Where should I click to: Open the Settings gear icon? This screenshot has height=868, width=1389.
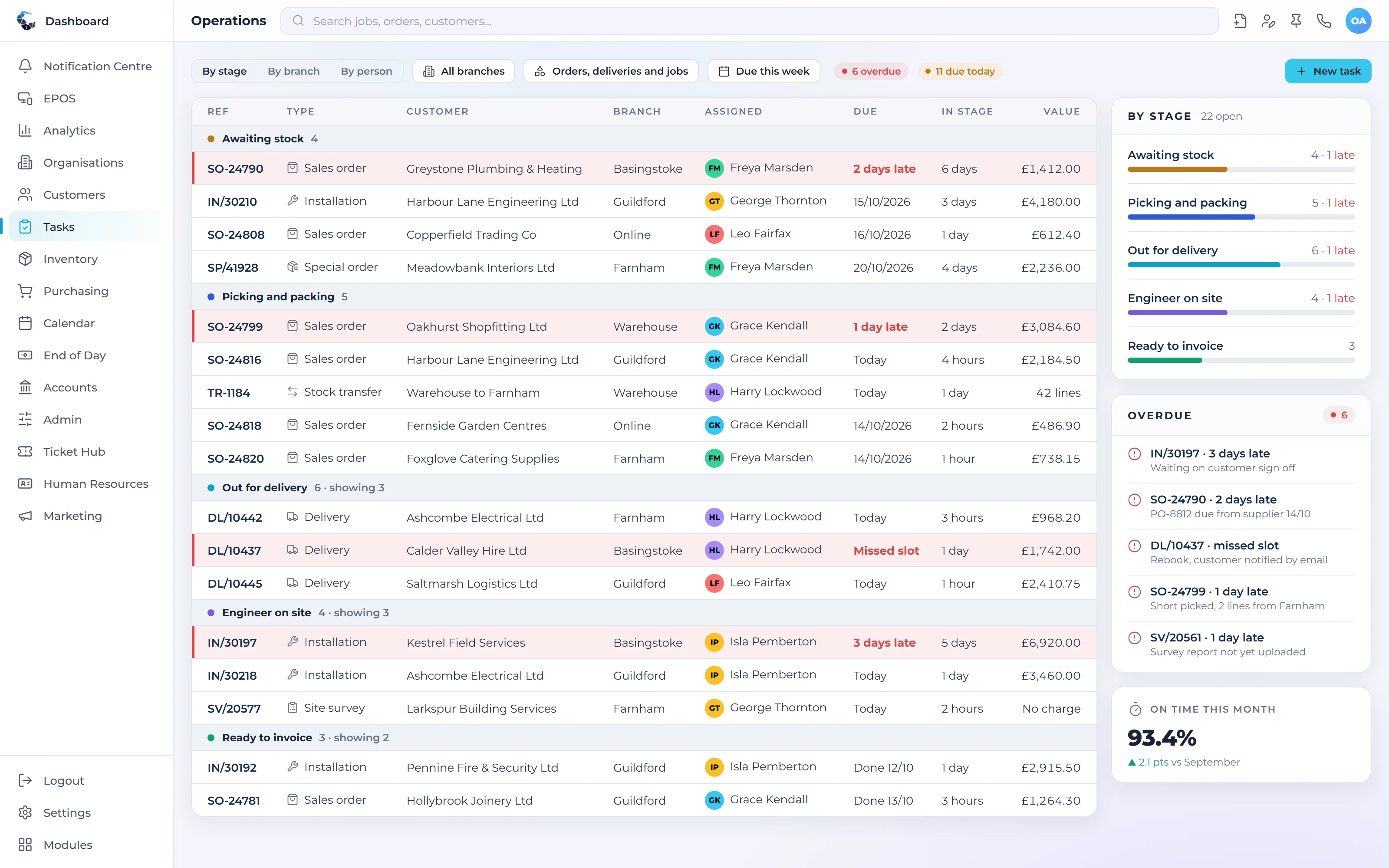point(25,812)
